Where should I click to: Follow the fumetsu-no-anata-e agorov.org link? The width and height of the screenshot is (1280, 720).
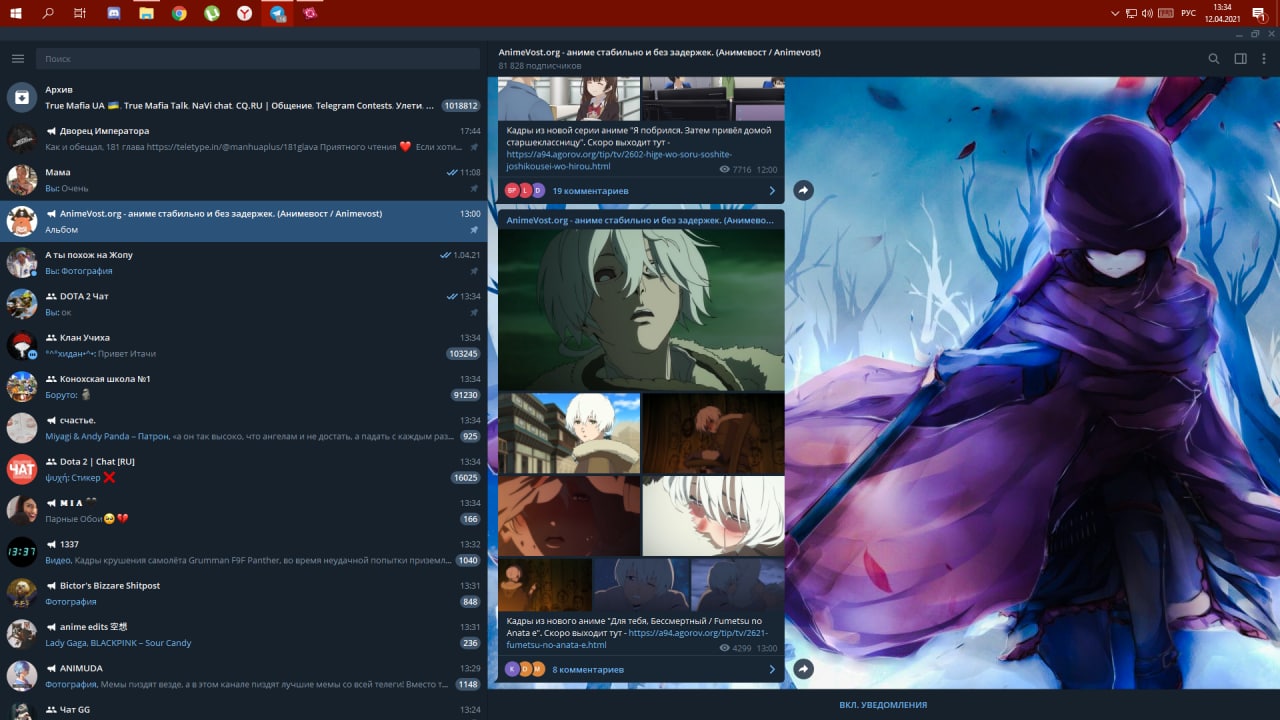[636, 639]
